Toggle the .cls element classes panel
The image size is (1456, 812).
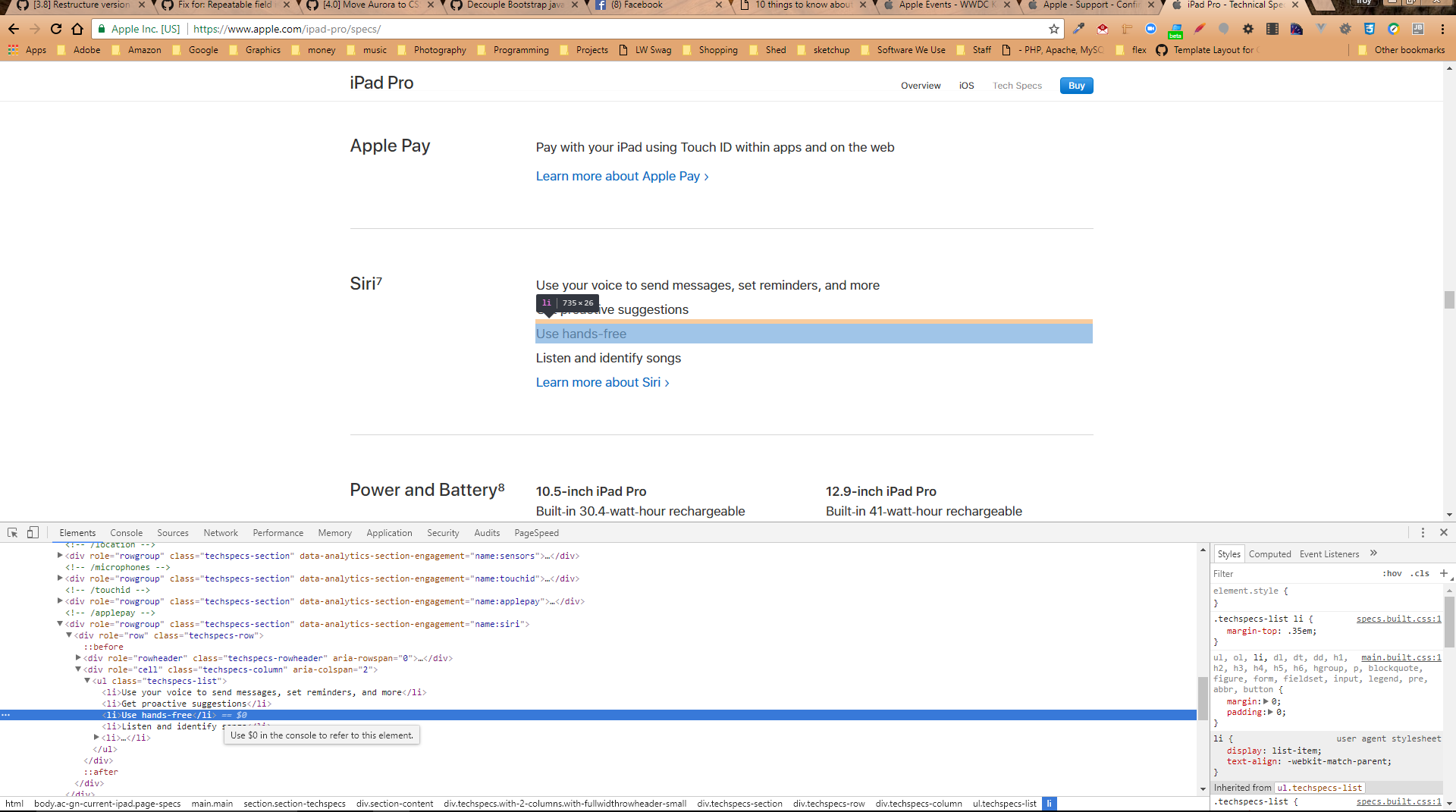[x=1420, y=574]
